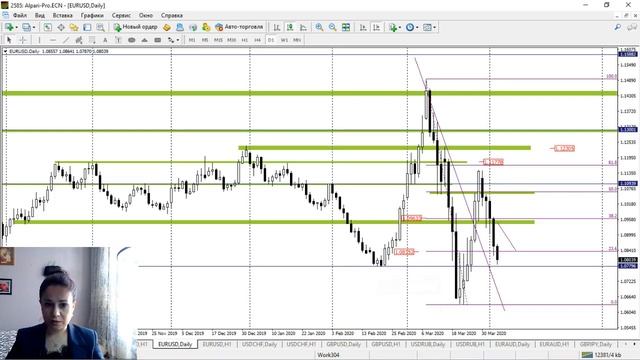Expand the new chart dropdown arrow

(16, 27)
